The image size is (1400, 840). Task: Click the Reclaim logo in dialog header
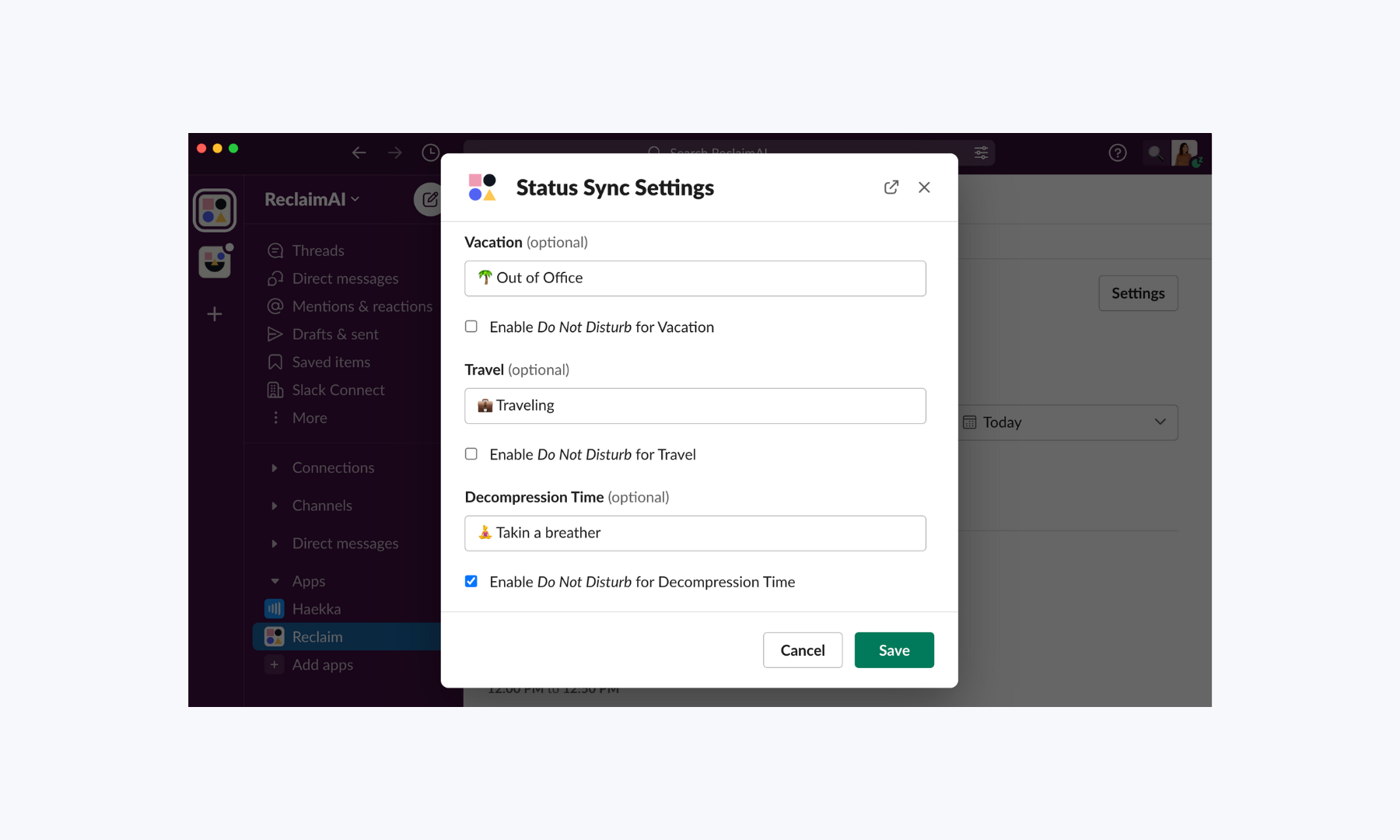point(482,187)
